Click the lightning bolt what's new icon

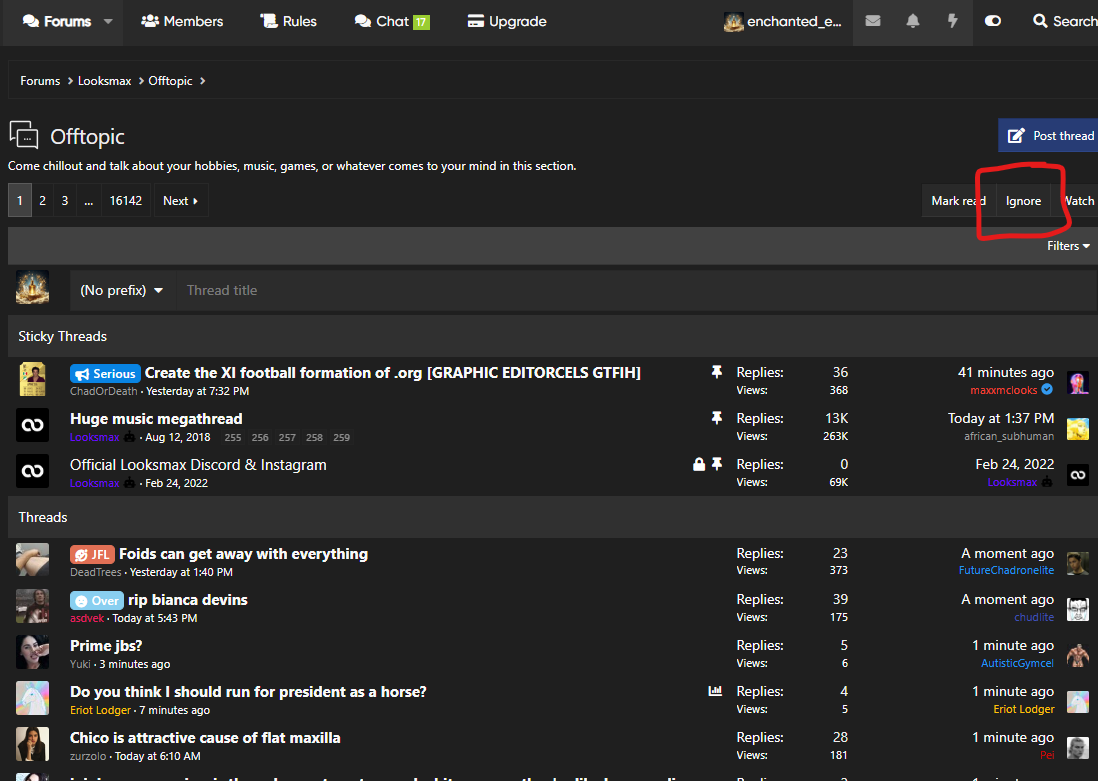pyautogui.click(x=953, y=21)
